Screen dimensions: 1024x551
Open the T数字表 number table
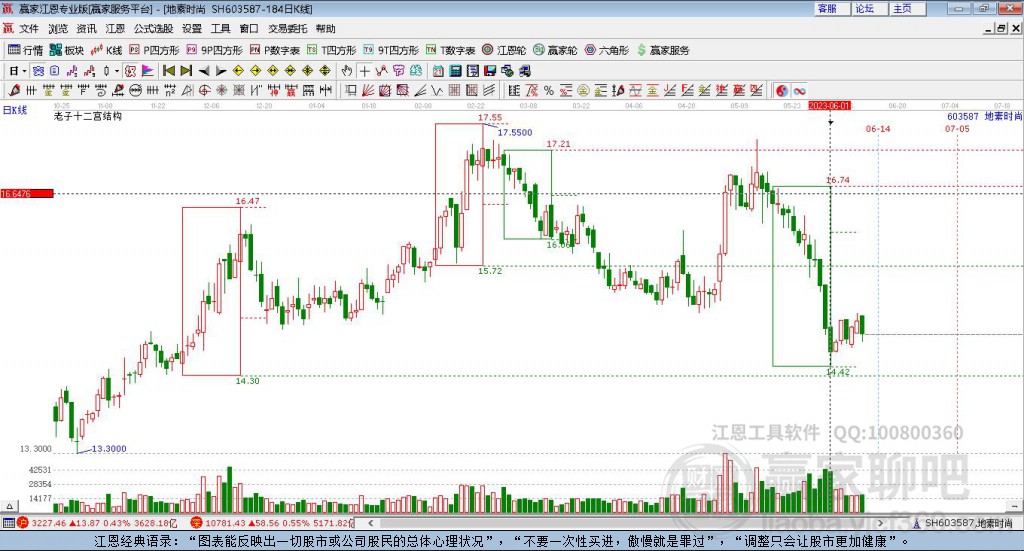click(x=451, y=50)
